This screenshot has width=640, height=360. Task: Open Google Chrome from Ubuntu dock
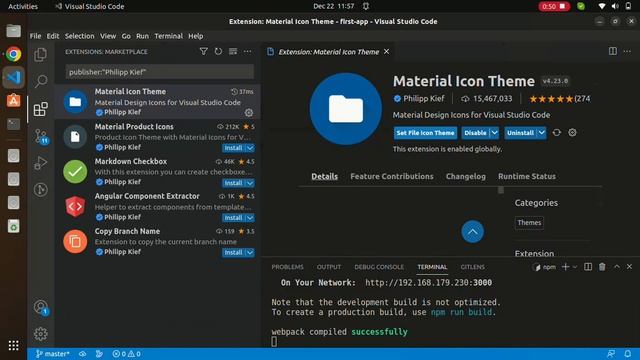point(13,54)
